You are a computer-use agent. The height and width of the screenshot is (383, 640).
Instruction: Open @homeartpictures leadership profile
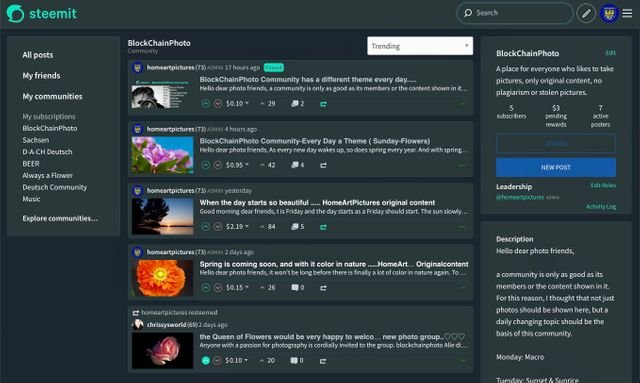coord(520,198)
